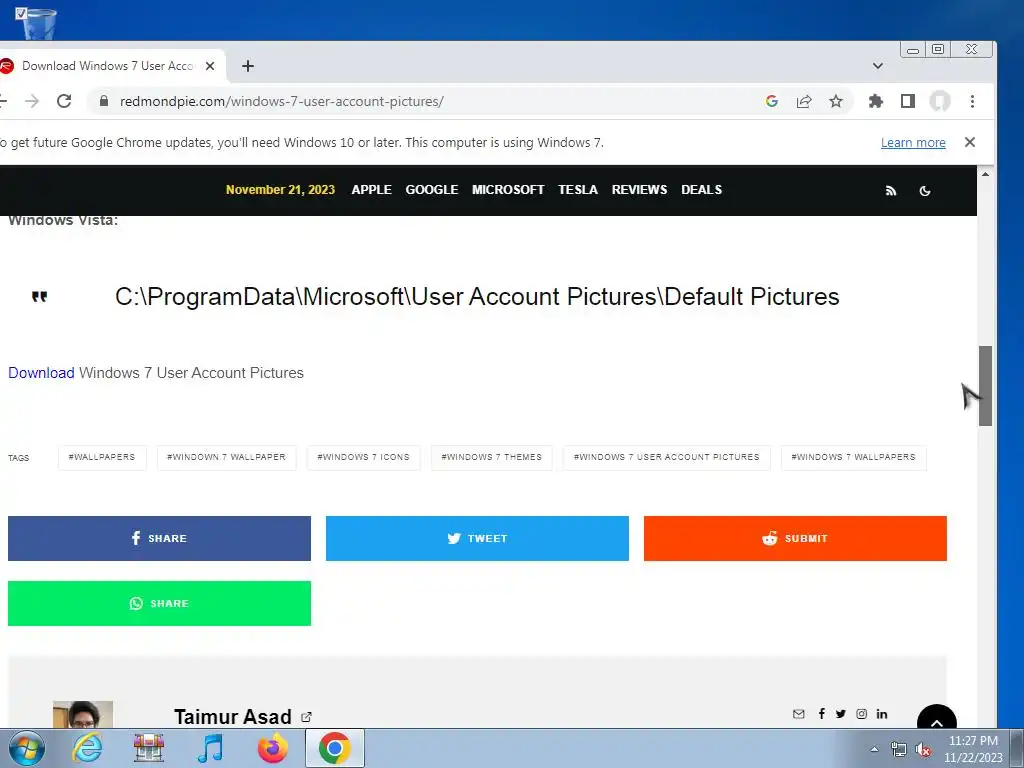Open the #WALLPAPERS tag
The height and width of the screenshot is (768, 1024).
pos(102,457)
